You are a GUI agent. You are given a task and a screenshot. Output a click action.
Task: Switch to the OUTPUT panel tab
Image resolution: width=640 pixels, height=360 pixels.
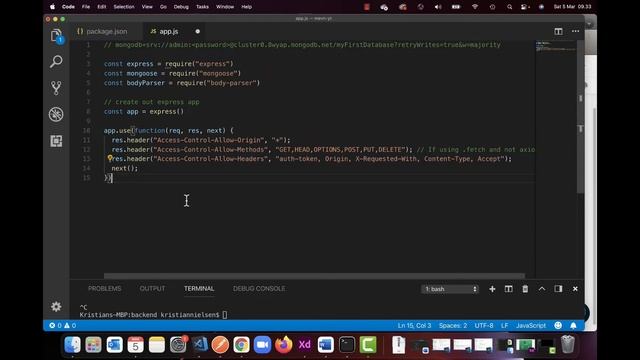tap(152, 289)
